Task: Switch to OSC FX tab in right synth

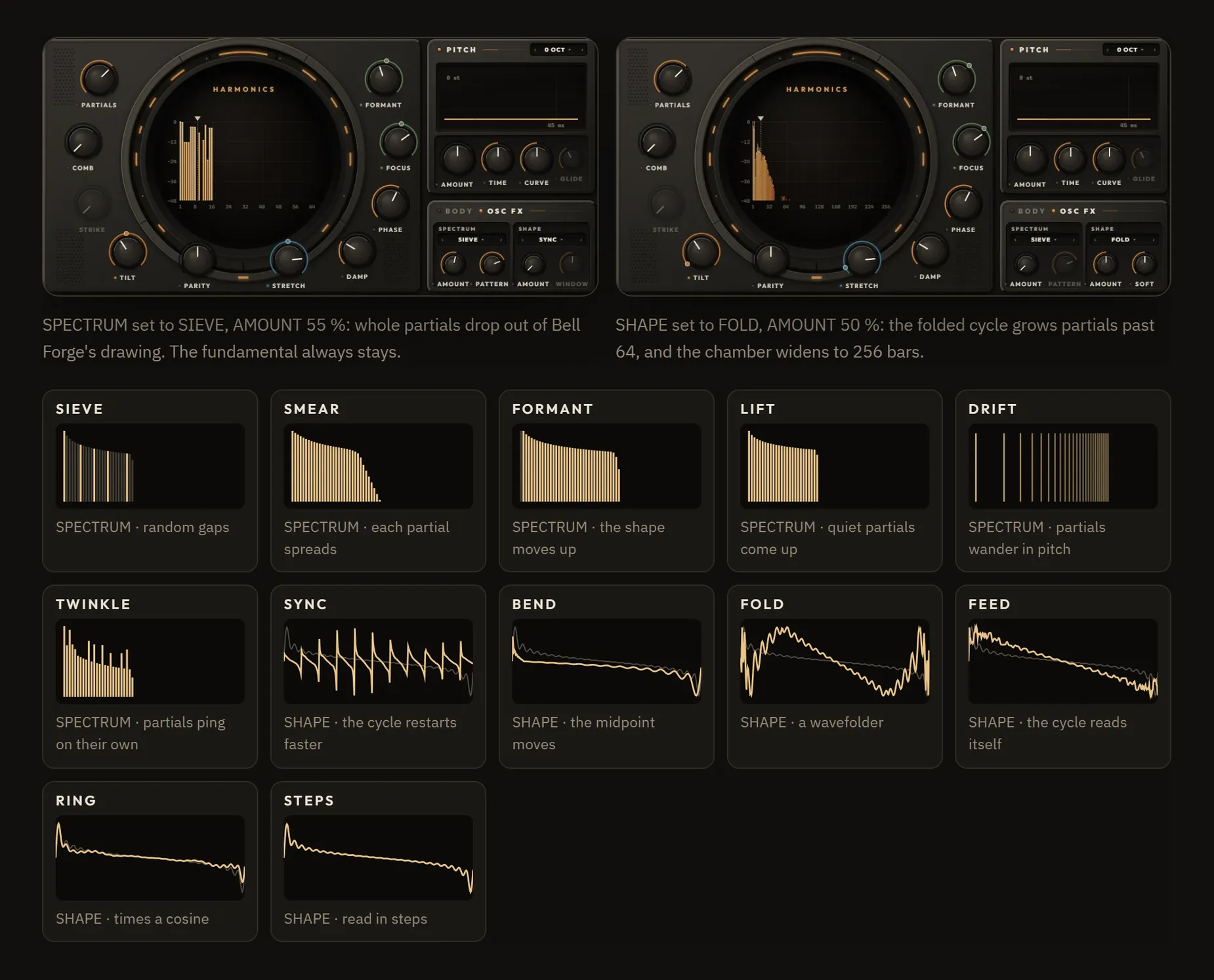Action: tap(1078, 211)
